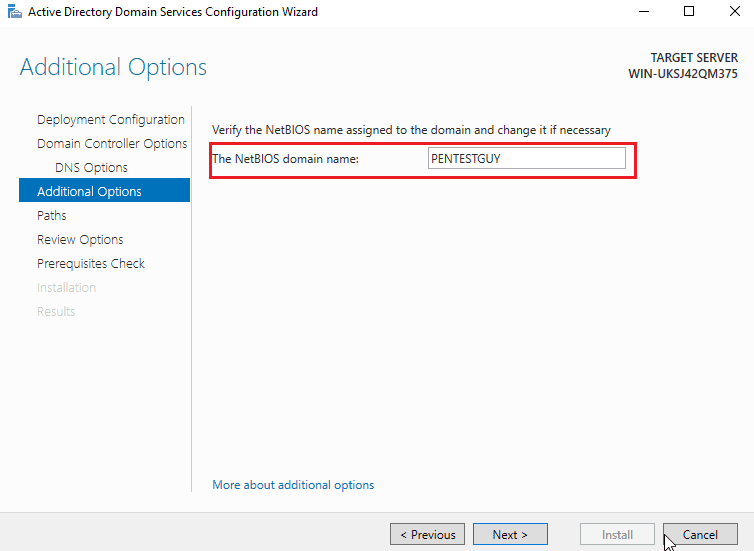Click the Additional Options page heading
754x551 pixels.
pos(113,67)
